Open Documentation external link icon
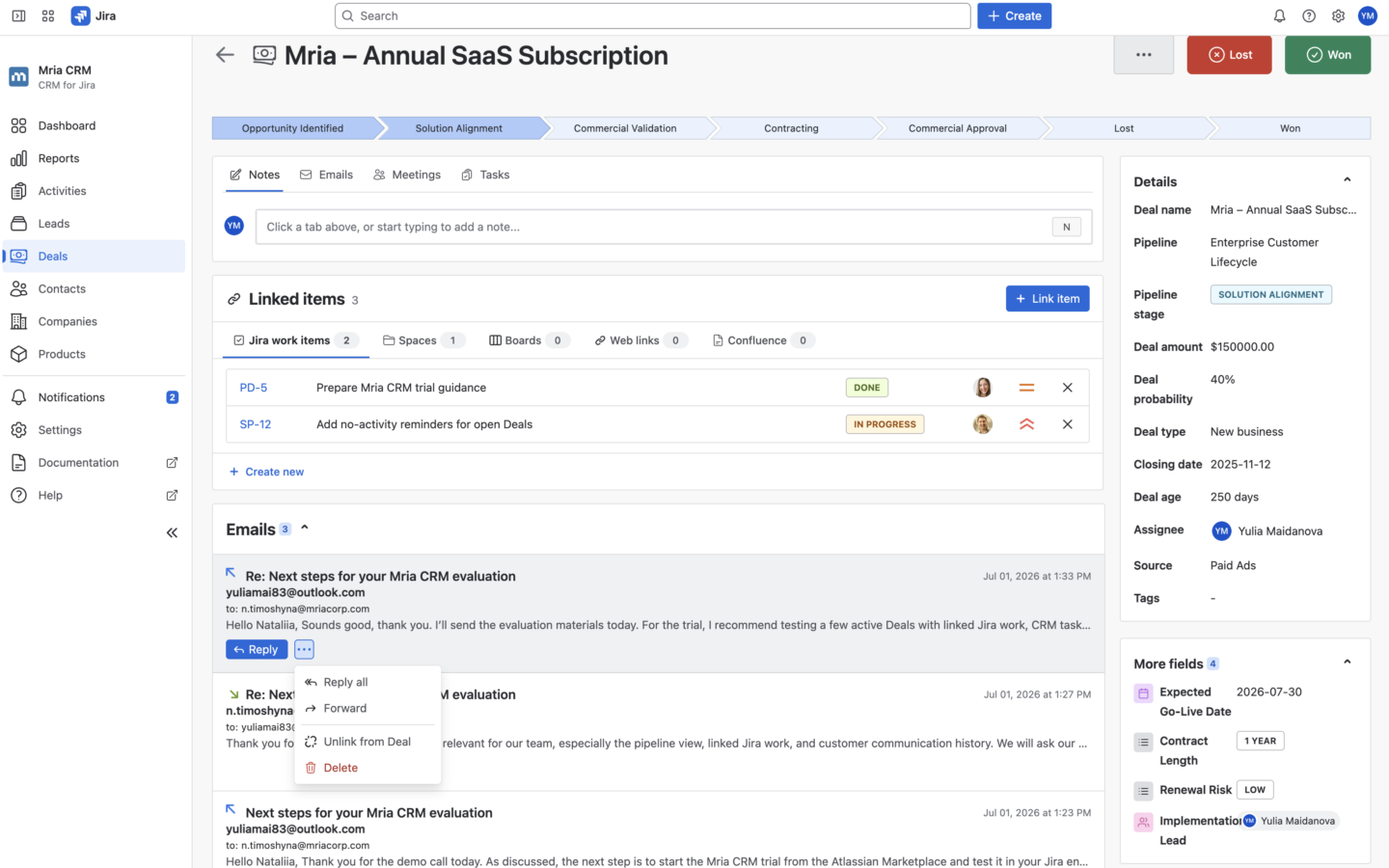The image size is (1389, 868). (x=172, y=463)
